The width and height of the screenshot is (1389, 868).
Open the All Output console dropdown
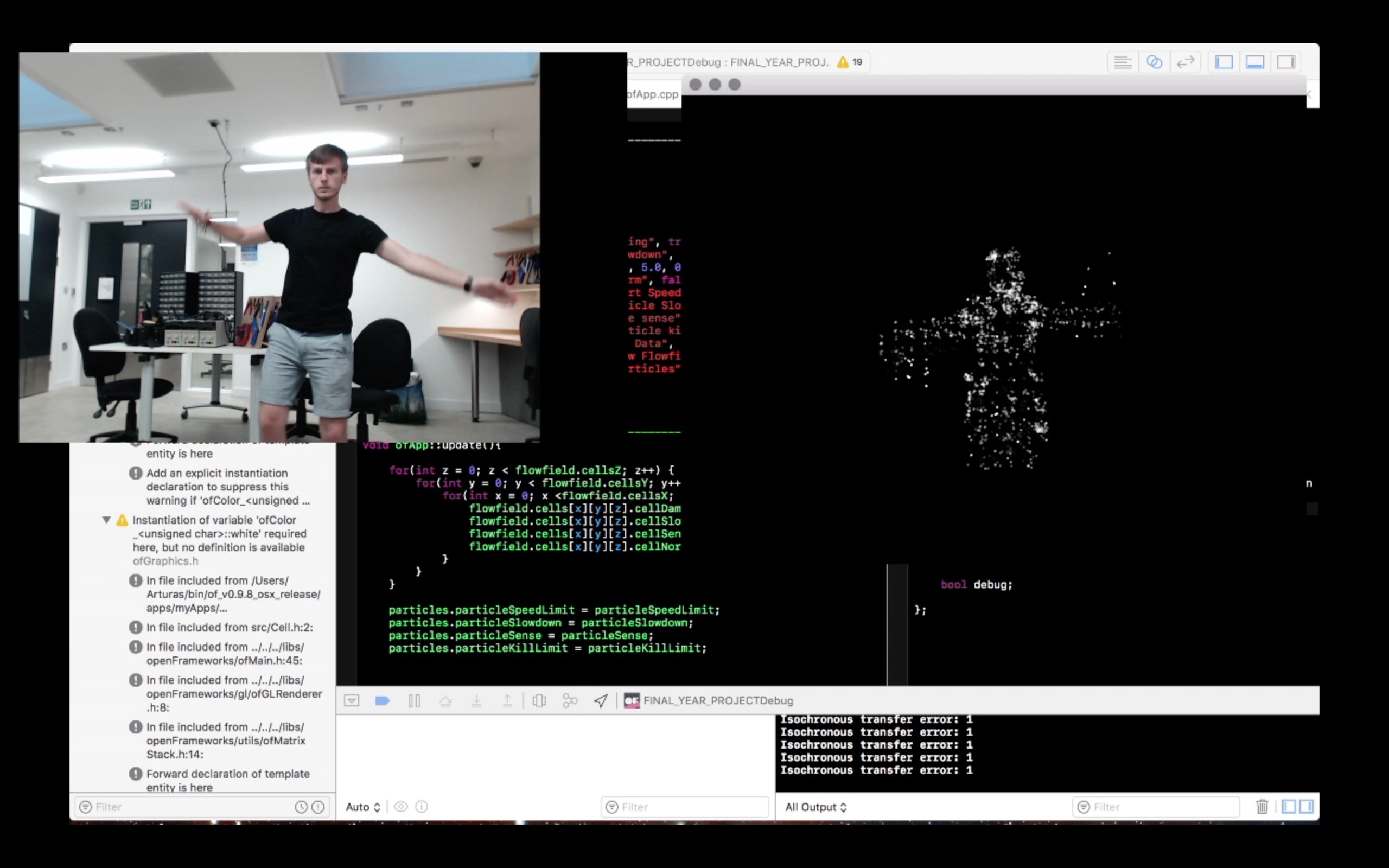coord(815,807)
